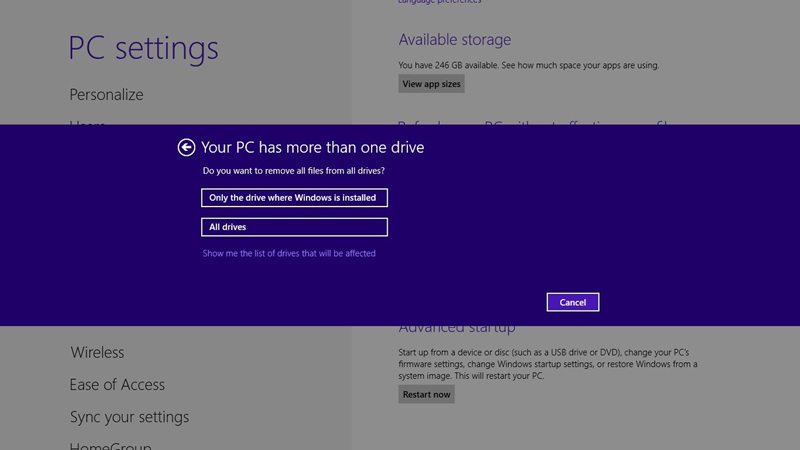Click the partially hidden 'Advanced startup' heading
The width and height of the screenshot is (800, 450).
[457, 329]
